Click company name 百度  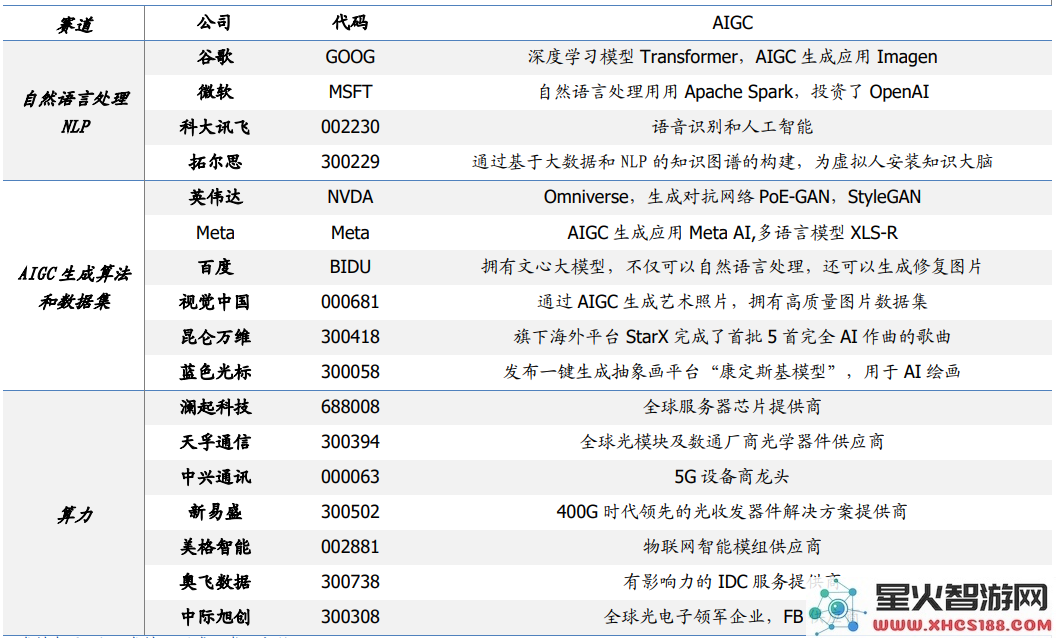pos(215,267)
